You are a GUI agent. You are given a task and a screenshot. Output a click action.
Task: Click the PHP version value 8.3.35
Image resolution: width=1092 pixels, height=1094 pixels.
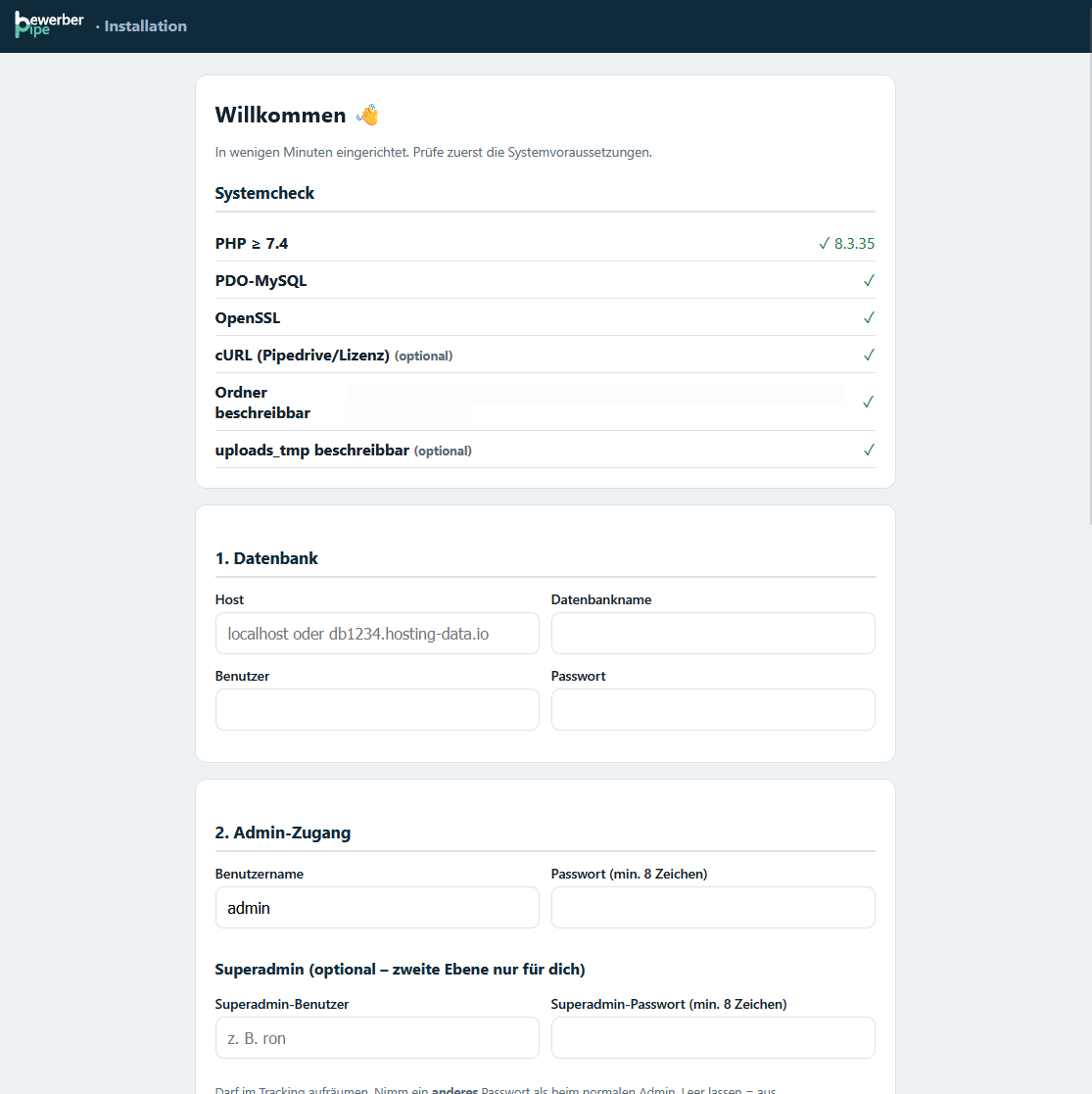pyautogui.click(x=854, y=244)
